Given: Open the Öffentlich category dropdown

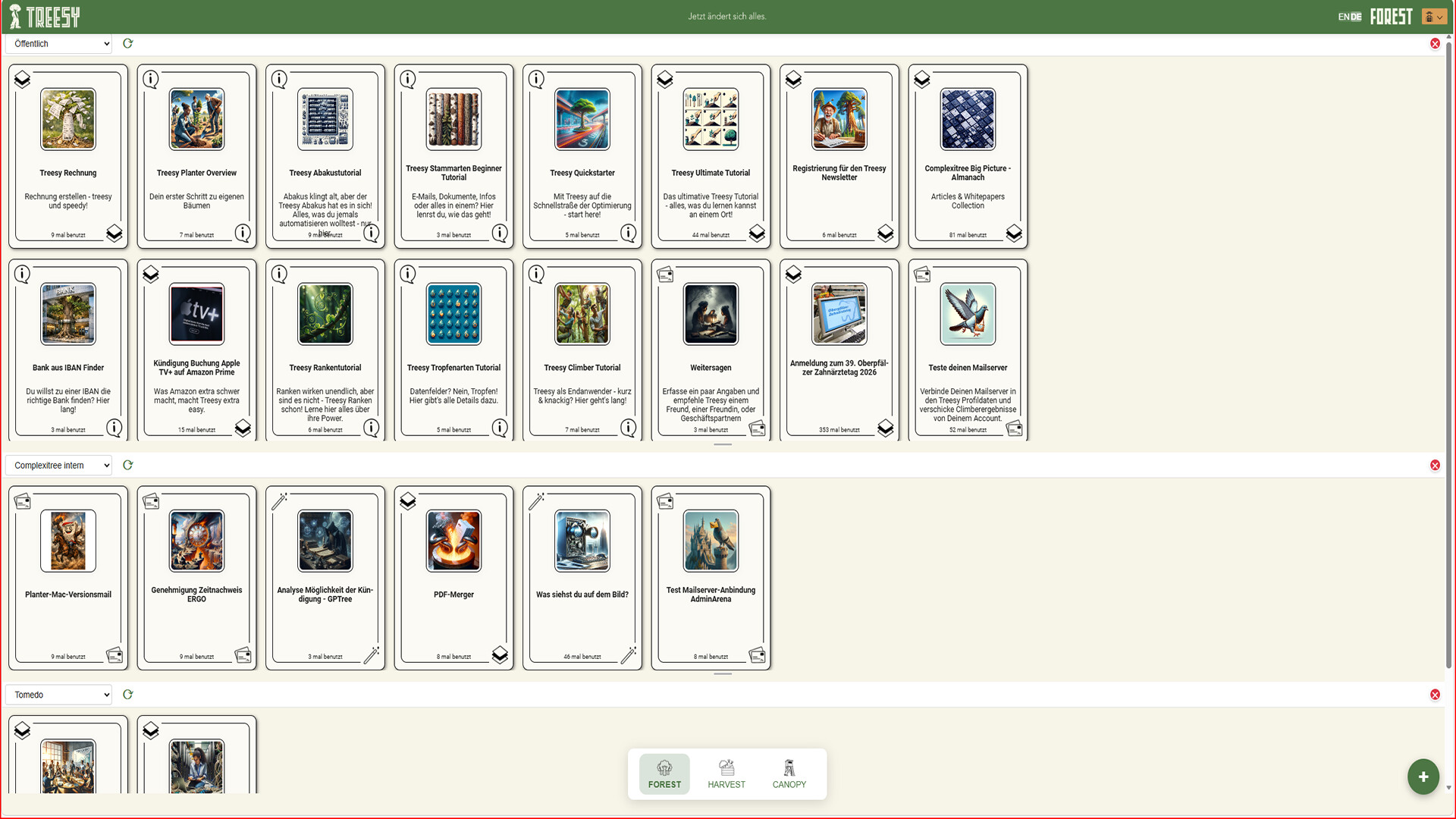Looking at the screenshot, I should coord(58,43).
